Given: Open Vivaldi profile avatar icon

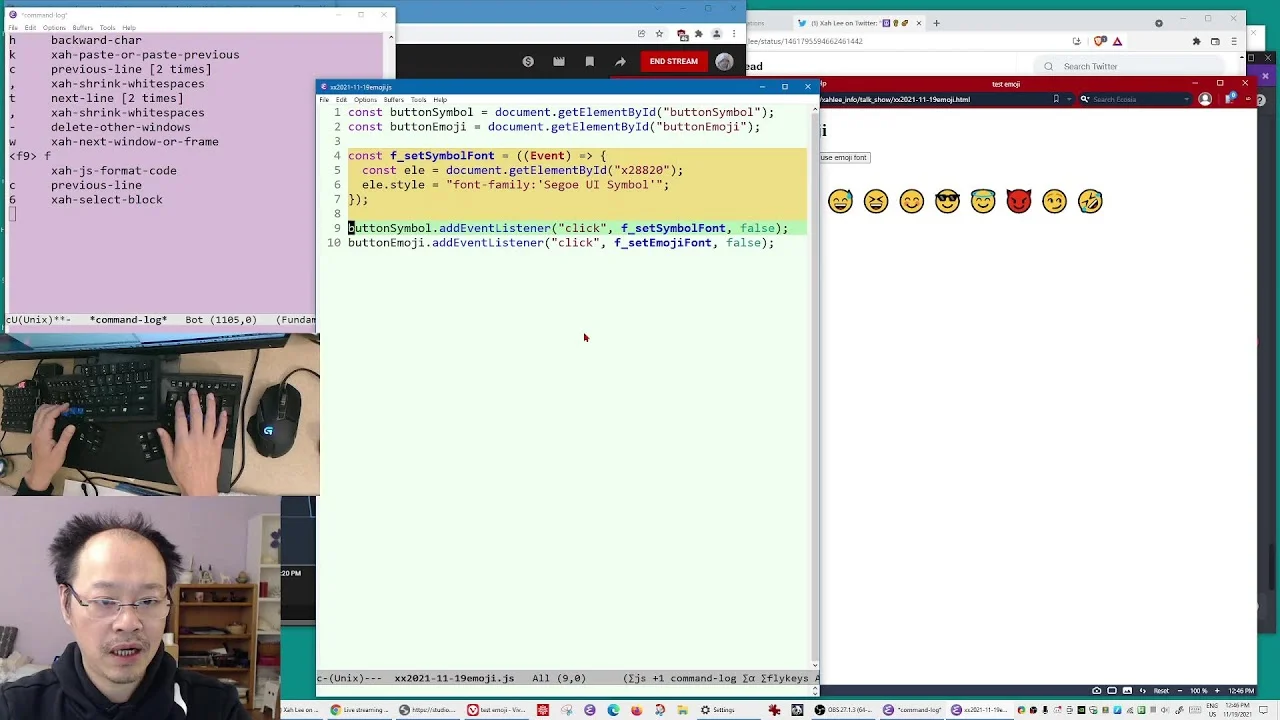Looking at the screenshot, I should pyautogui.click(x=1205, y=99).
